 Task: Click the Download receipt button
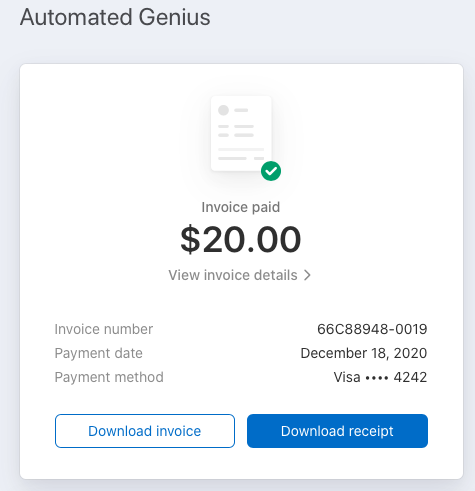(337, 431)
